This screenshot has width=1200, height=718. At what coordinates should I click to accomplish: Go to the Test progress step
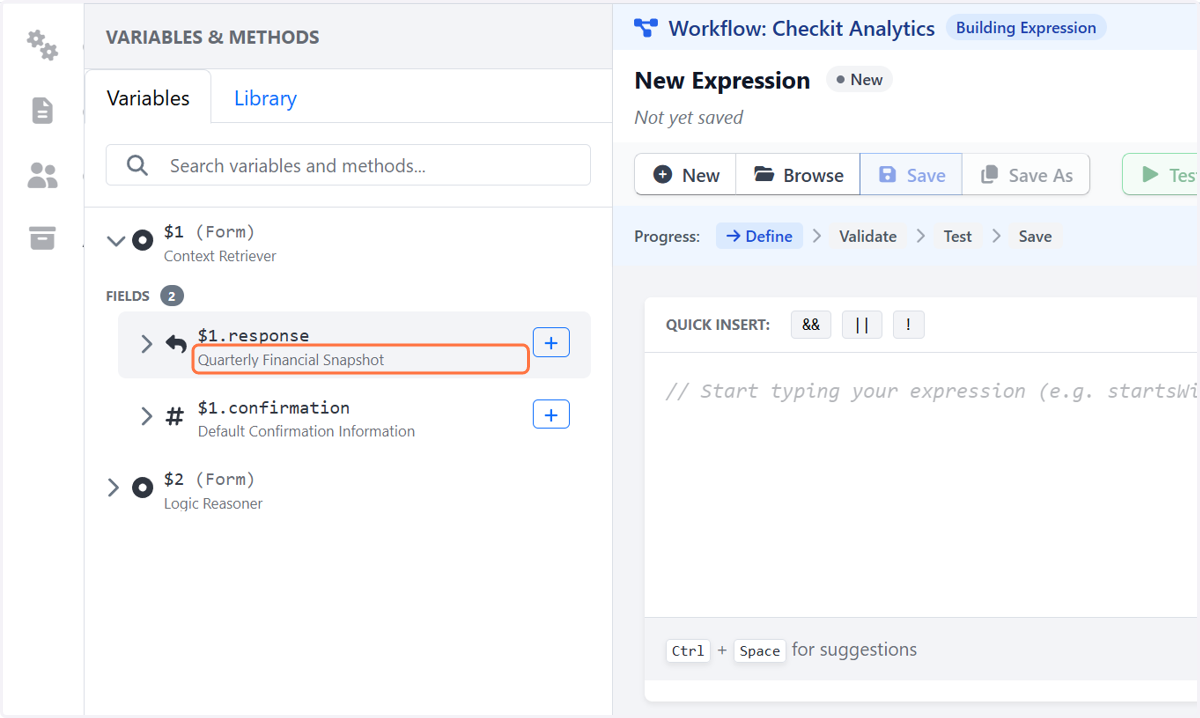pos(957,236)
